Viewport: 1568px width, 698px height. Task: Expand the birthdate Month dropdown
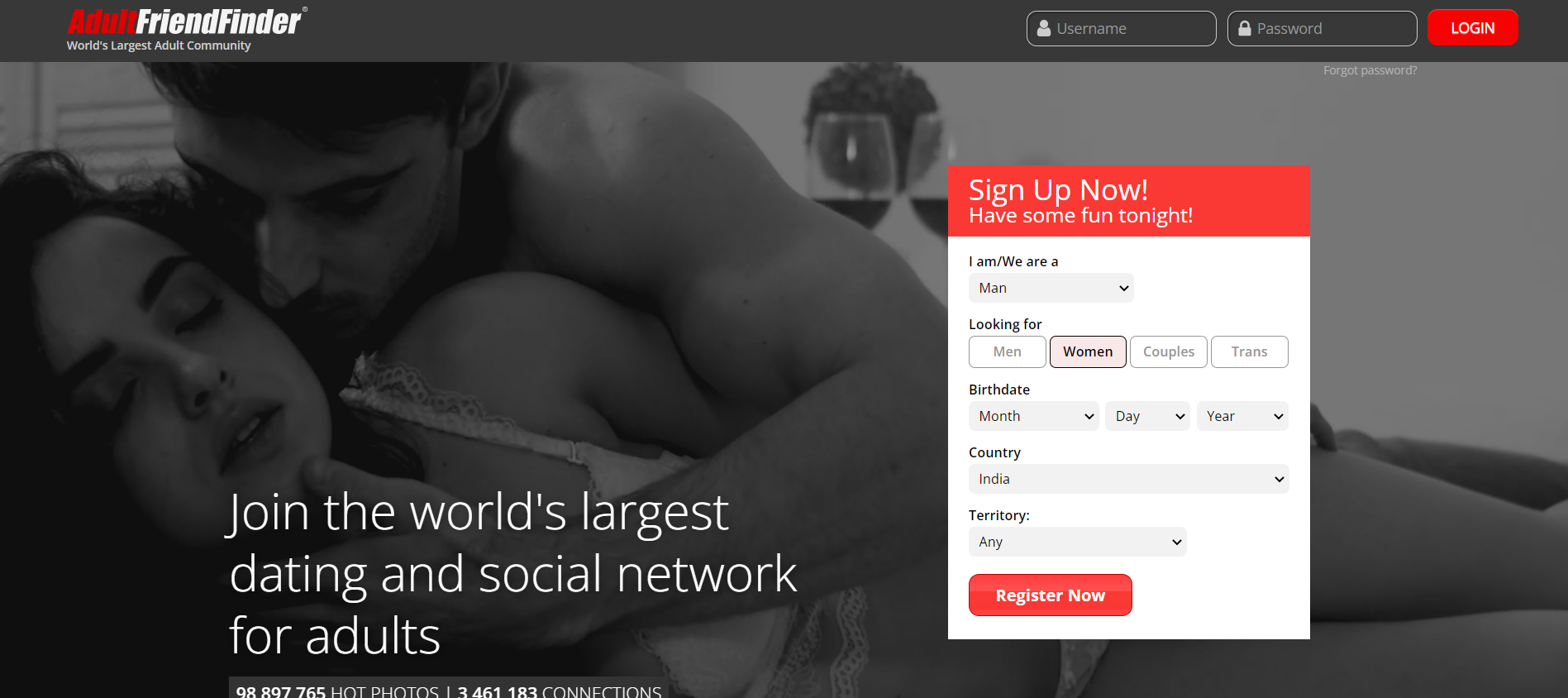coord(1033,416)
